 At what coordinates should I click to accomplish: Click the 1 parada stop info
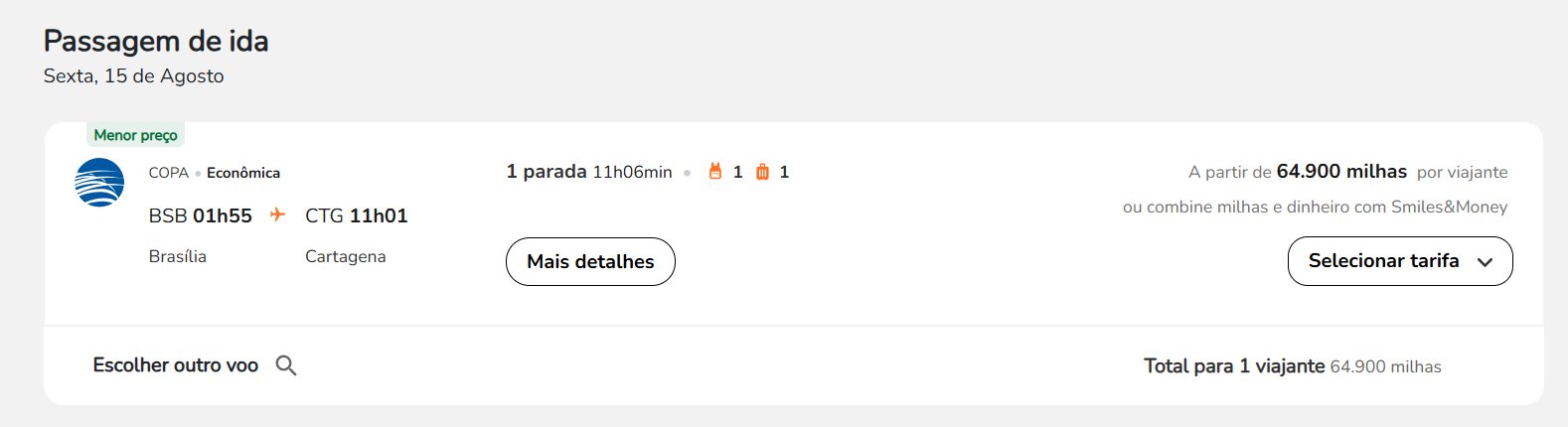pyautogui.click(x=547, y=172)
